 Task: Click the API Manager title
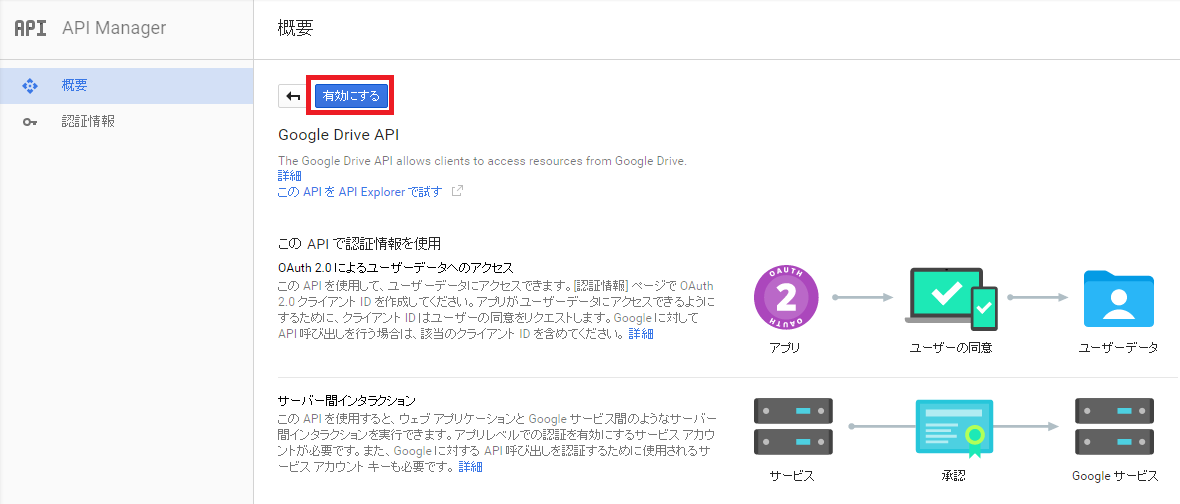pos(114,29)
